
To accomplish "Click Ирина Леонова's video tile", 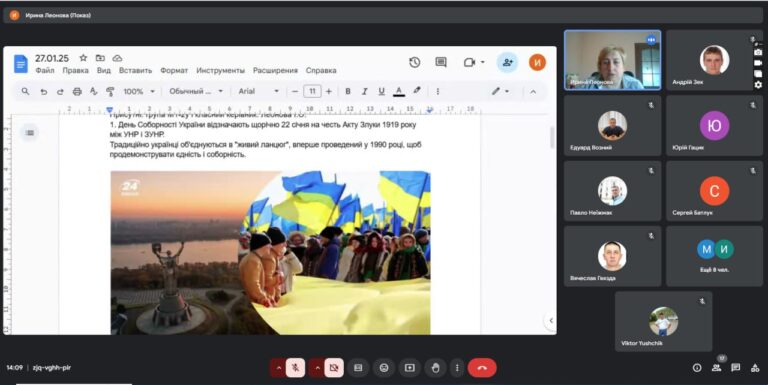I will coord(612,60).
